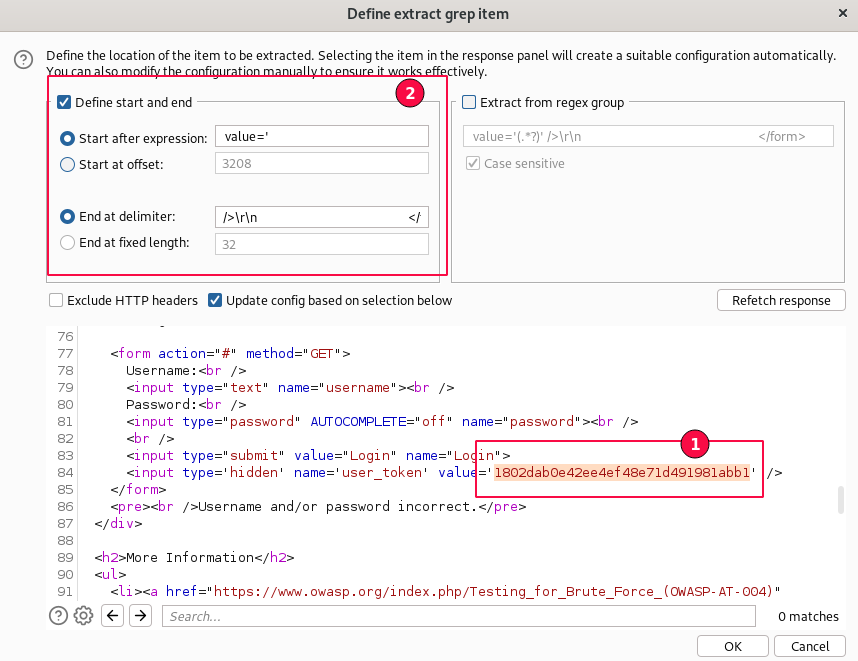Click the Refetch response button

click(781, 300)
